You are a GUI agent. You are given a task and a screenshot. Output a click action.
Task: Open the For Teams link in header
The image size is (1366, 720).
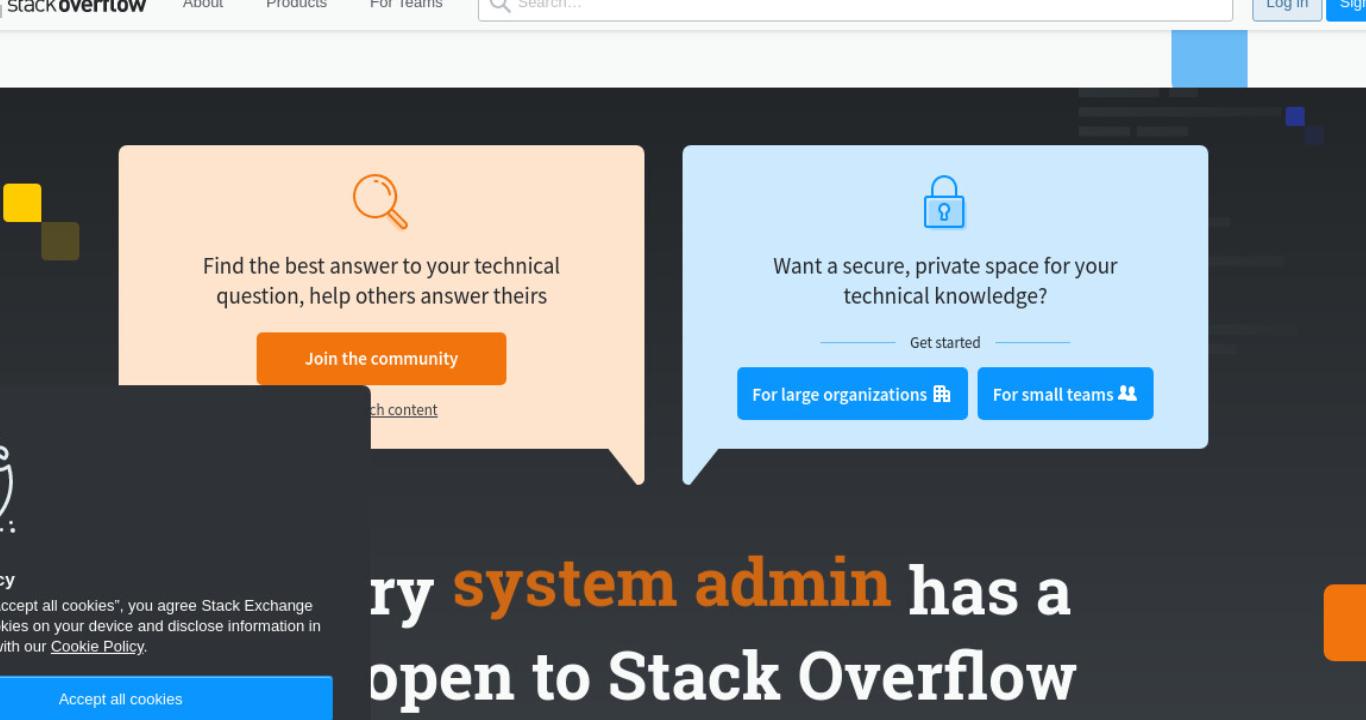(x=406, y=5)
